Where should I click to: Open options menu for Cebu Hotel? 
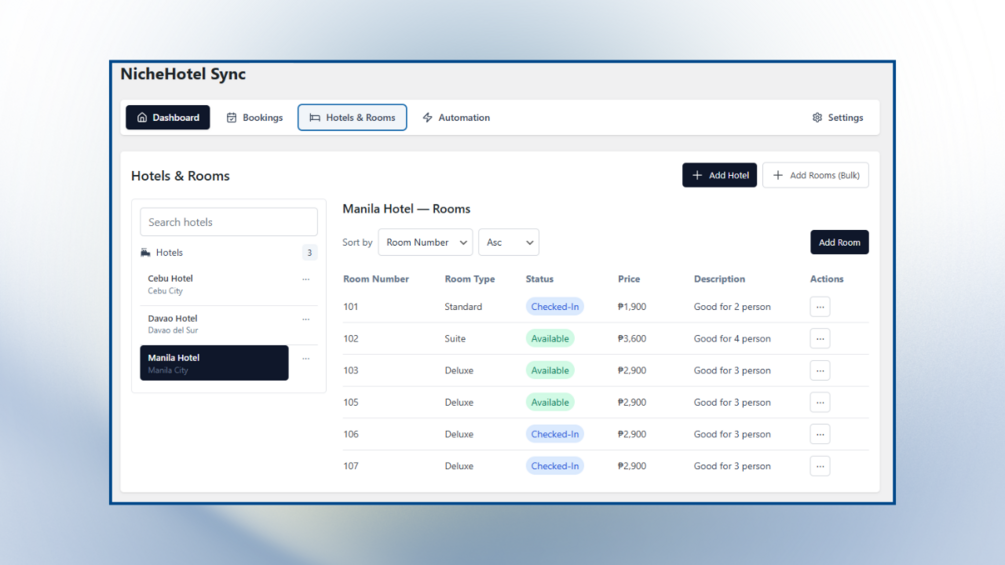coord(306,279)
